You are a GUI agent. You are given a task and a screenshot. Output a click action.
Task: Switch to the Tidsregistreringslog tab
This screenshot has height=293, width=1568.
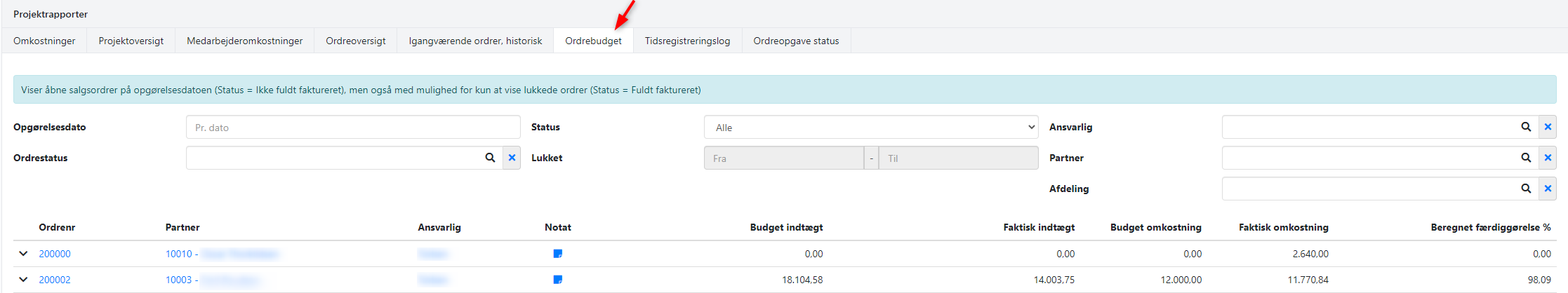[687, 41]
